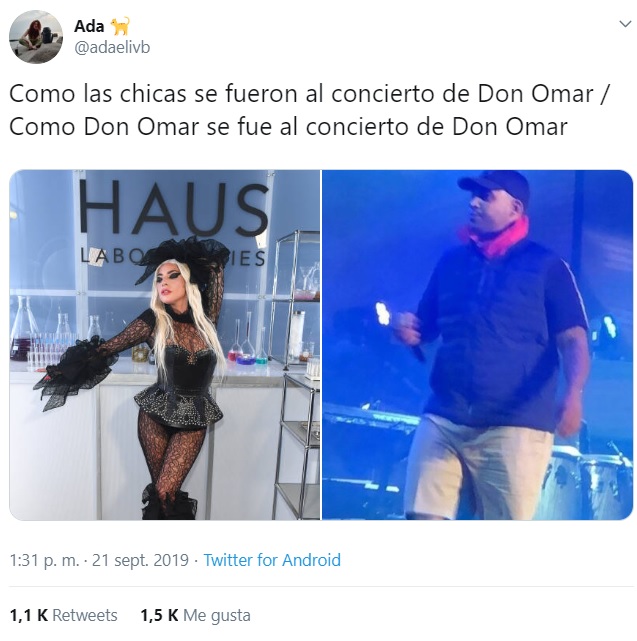The width and height of the screenshot is (637, 641).
Task: Click the HAUS lettering in left photo
Action: (x=173, y=209)
